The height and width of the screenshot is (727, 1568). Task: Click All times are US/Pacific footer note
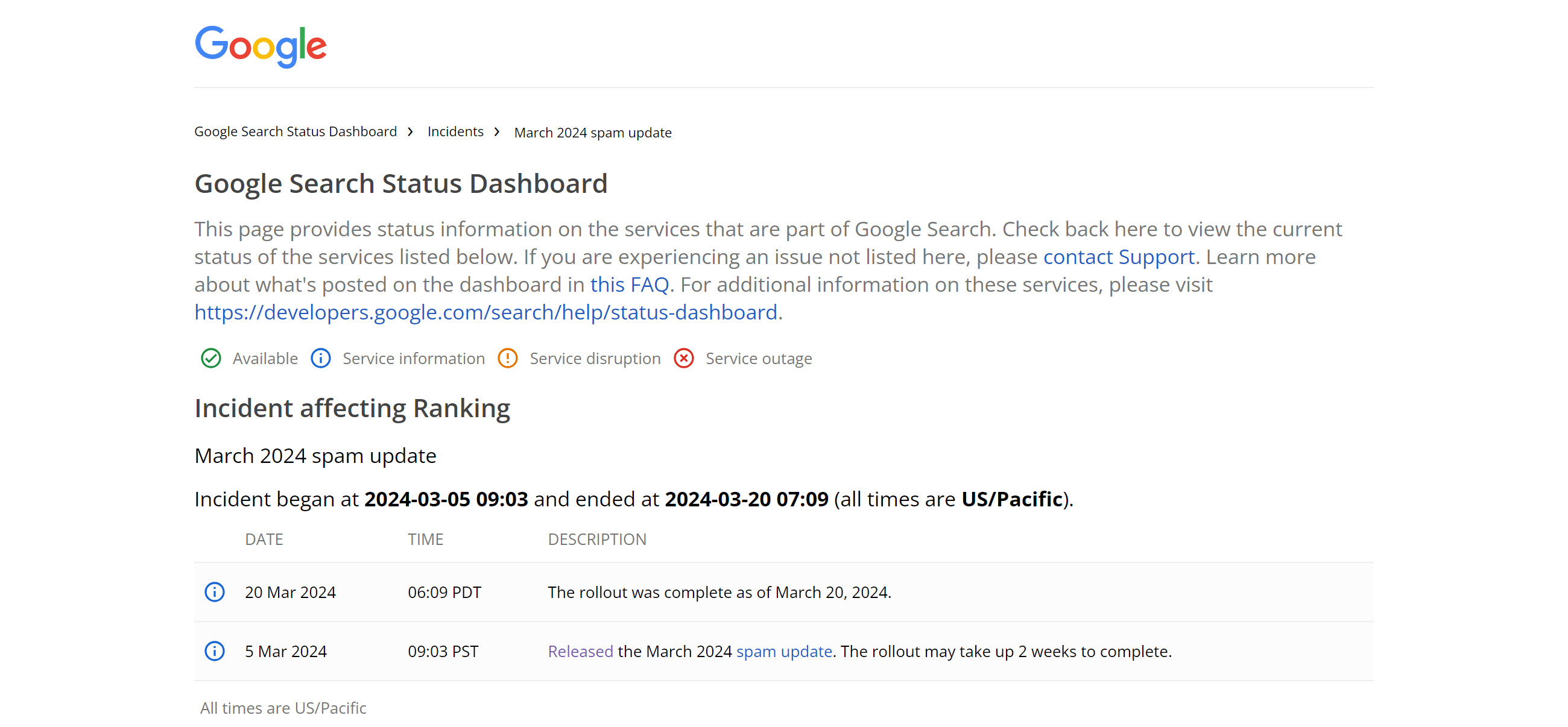[x=283, y=708]
